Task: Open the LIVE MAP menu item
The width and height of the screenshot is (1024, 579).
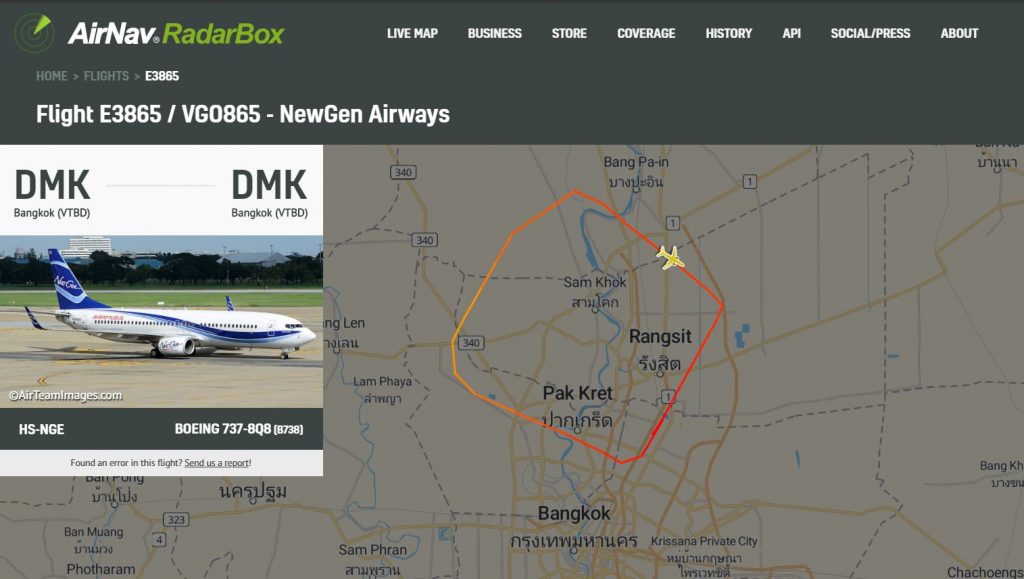Action: click(412, 33)
